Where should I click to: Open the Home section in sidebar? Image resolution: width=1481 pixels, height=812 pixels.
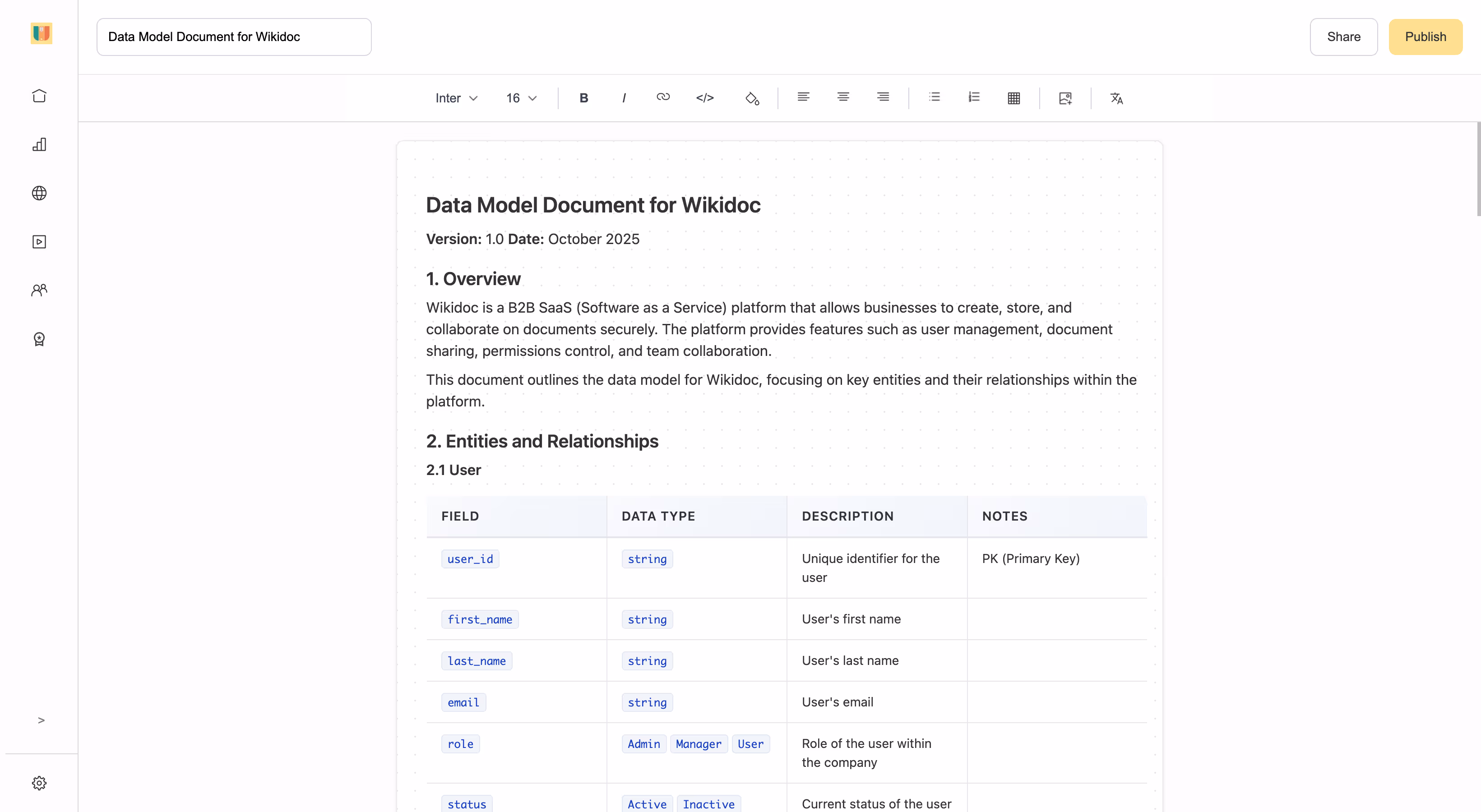pos(39,95)
